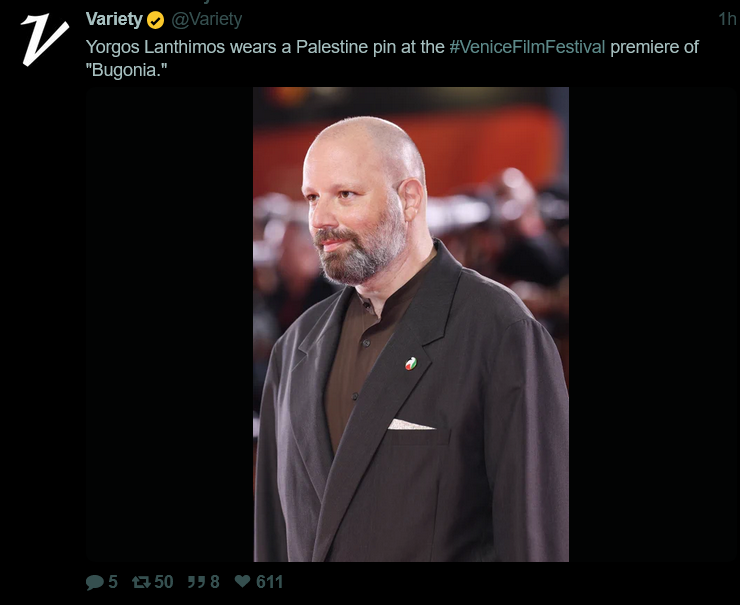View the 8 quotes count
740x605 pixels.
(215, 582)
